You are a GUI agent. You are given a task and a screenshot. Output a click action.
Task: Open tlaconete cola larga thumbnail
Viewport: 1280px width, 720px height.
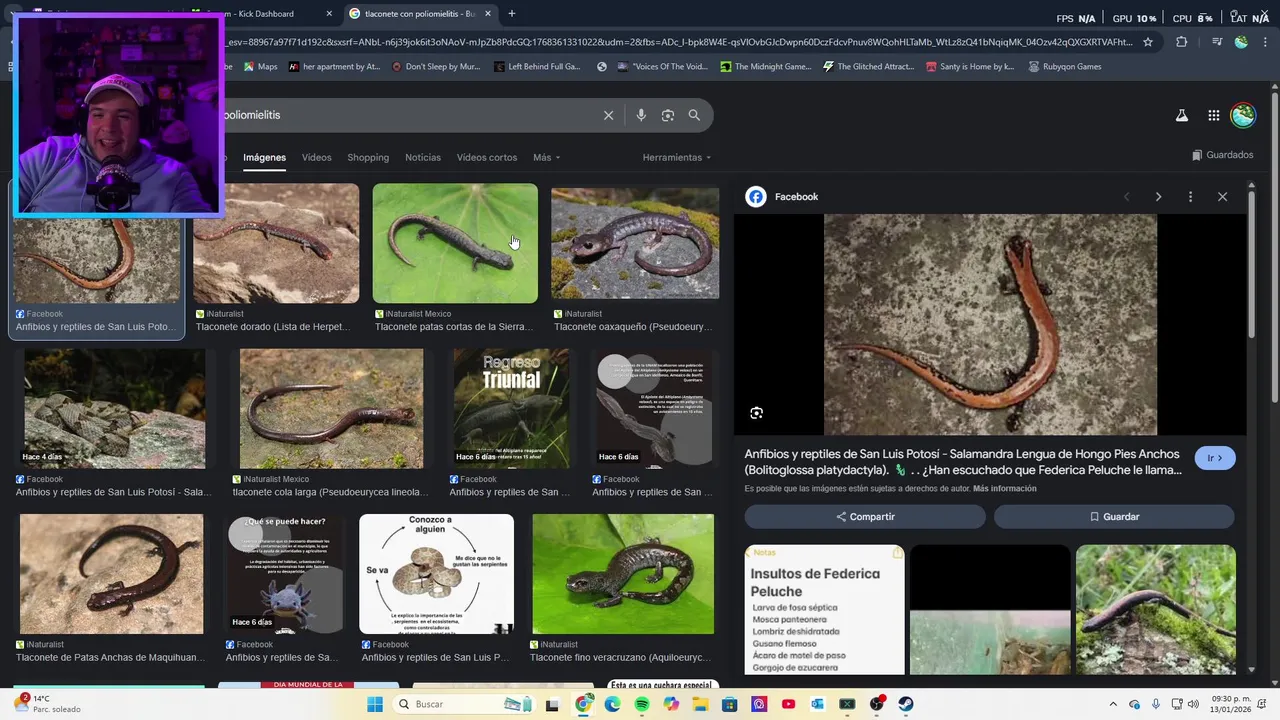pos(331,409)
